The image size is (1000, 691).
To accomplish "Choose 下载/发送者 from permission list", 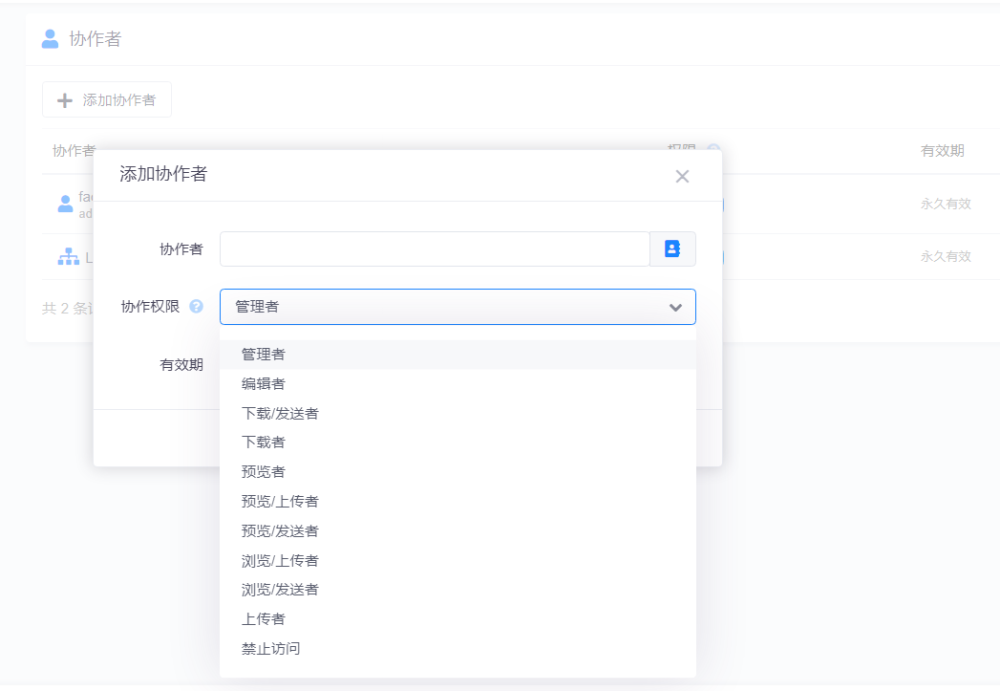I will (x=280, y=413).
